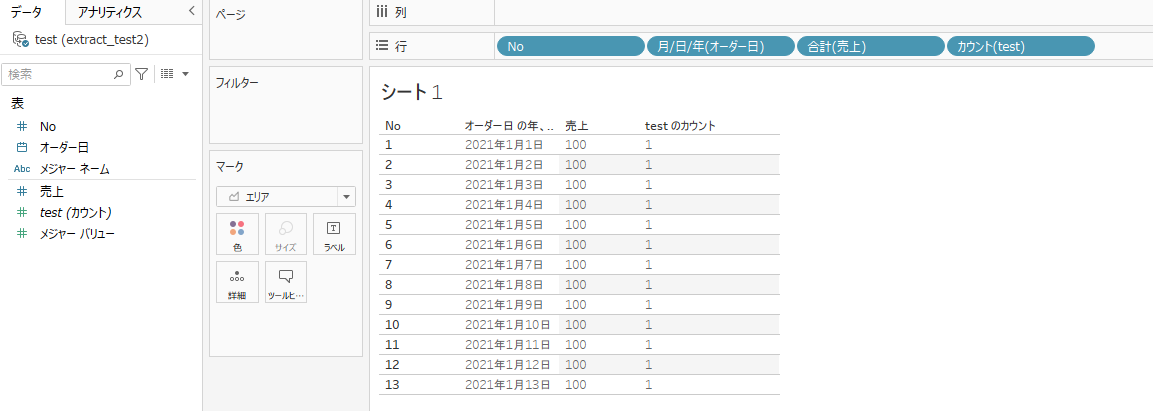
Task: Click the test (extract_test2) data source name
Action: tap(92, 40)
